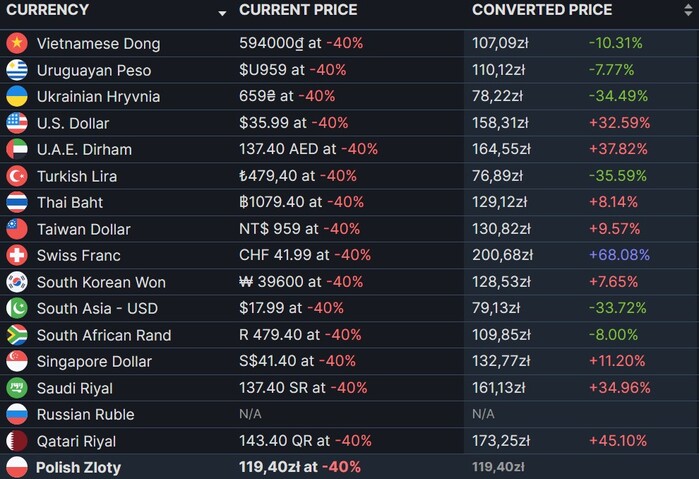Click the Swiss Franc +68.08% difference
The height and width of the screenshot is (479, 699).
pyautogui.click(x=619, y=255)
